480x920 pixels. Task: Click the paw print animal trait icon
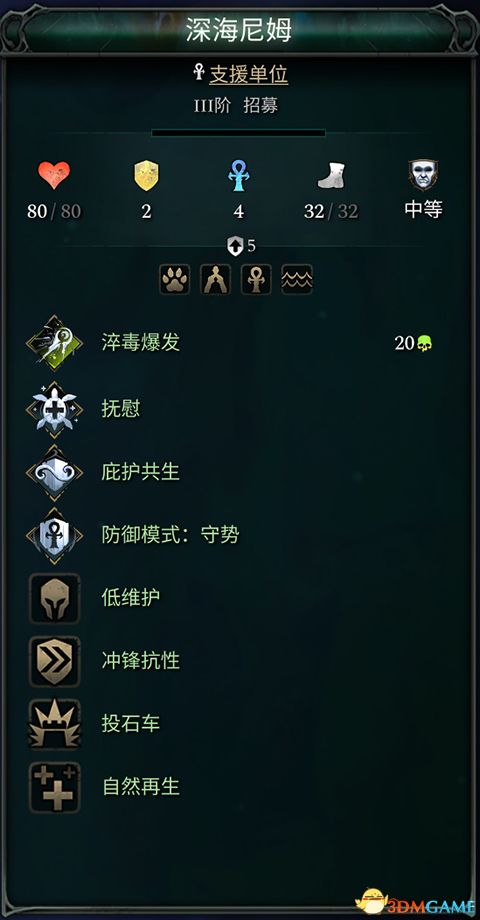coord(174,279)
